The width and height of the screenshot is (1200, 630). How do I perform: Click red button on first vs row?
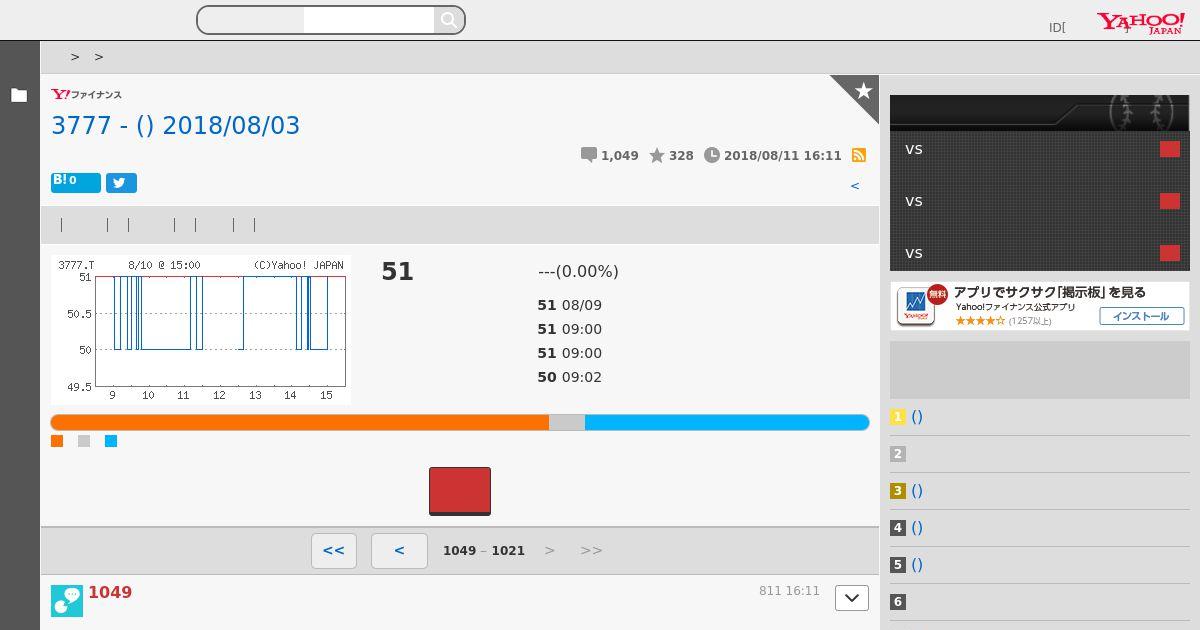[x=1170, y=149]
